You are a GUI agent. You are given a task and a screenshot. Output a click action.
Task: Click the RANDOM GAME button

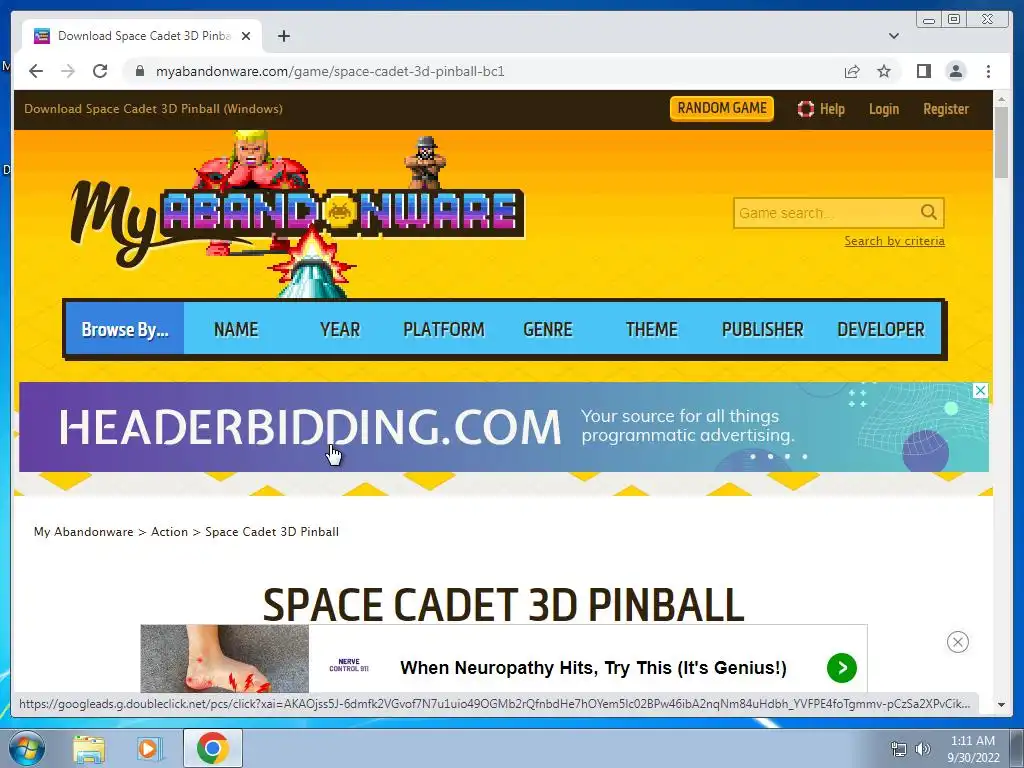[x=722, y=108]
